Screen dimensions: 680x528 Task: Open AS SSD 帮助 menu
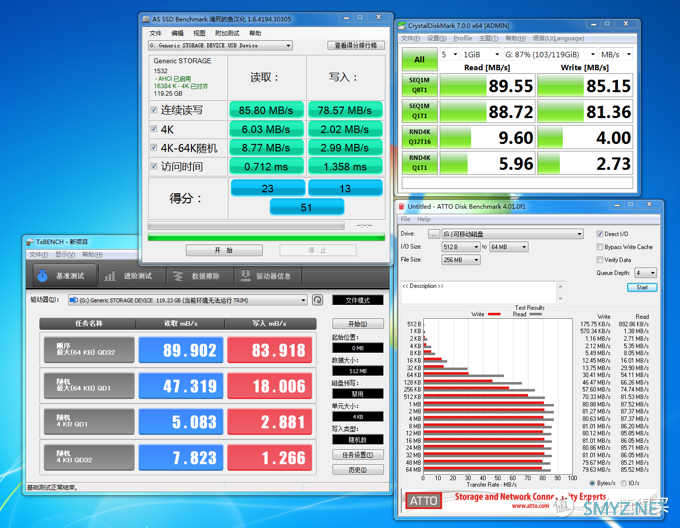click(x=255, y=33)
